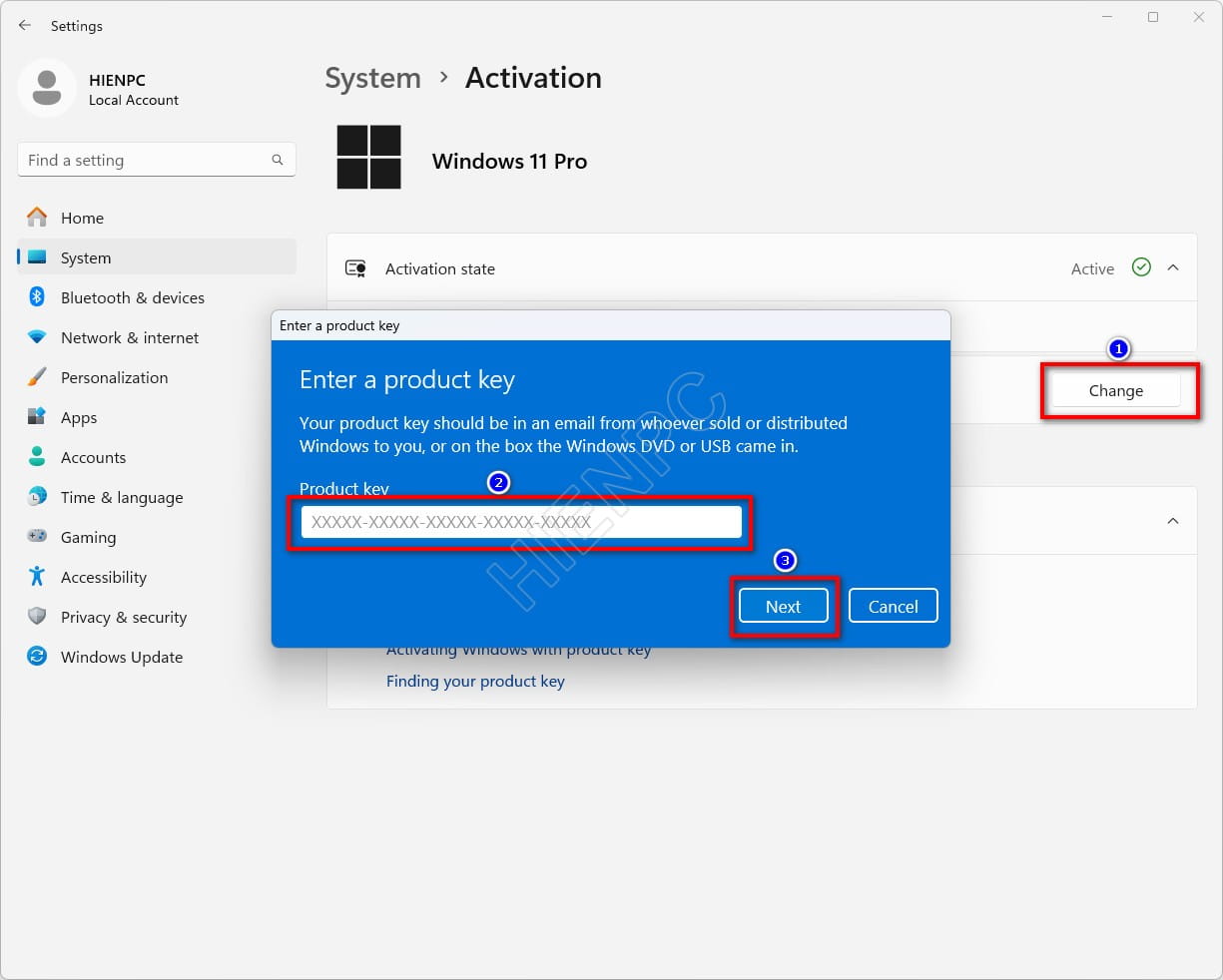This screenshot has width=1223, height=980.
Task: Click the Personalization brush icon
Action: tap(37, 377)
